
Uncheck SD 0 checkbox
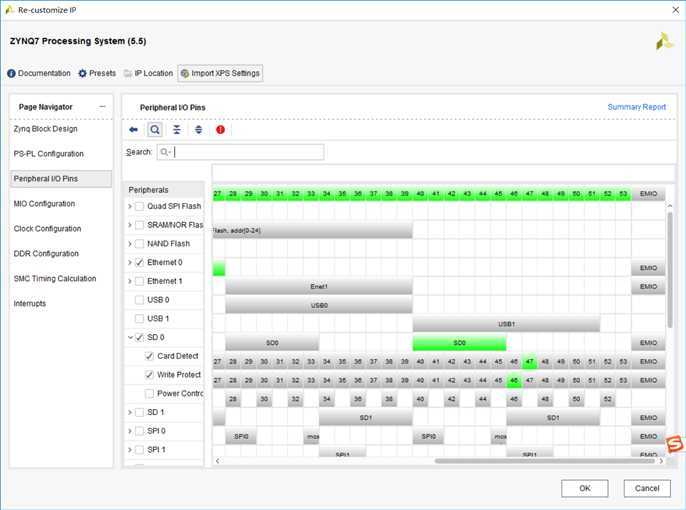click(140, 337)
